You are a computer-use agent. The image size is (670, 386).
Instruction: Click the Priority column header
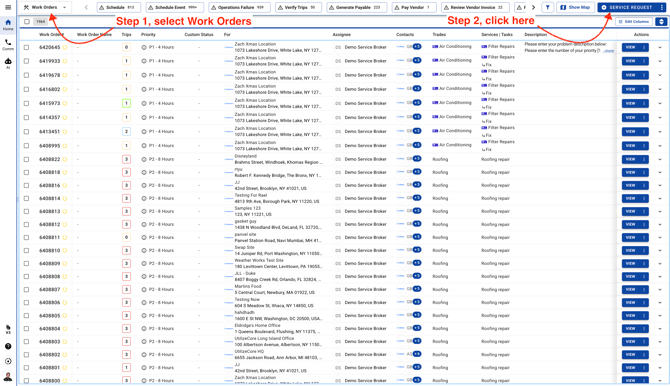(x=148, y=35)
